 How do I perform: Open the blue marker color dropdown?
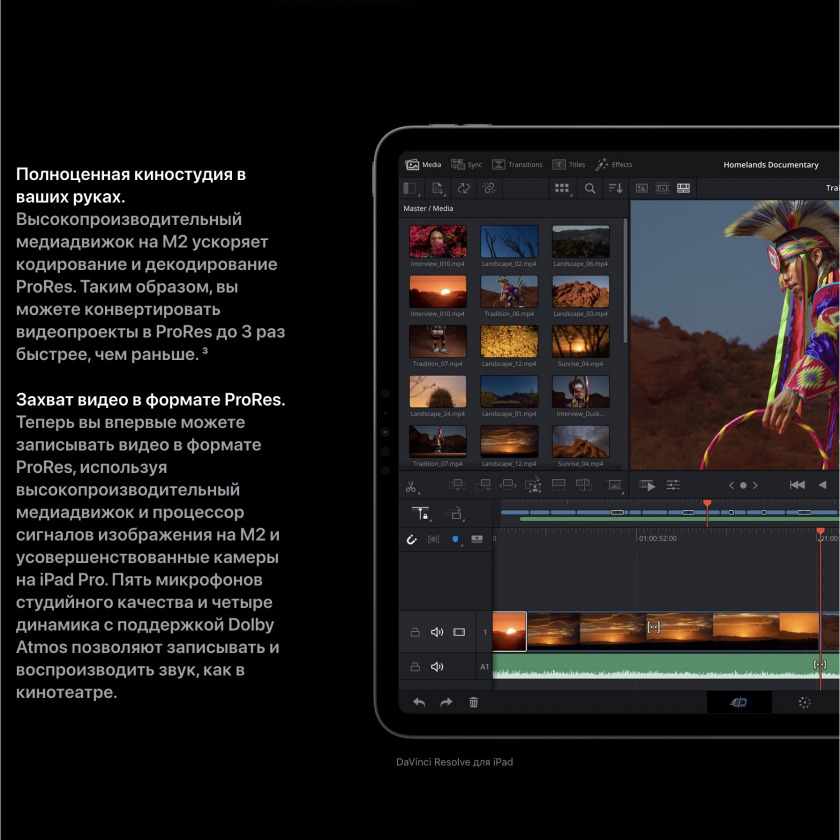pos(456,539)
